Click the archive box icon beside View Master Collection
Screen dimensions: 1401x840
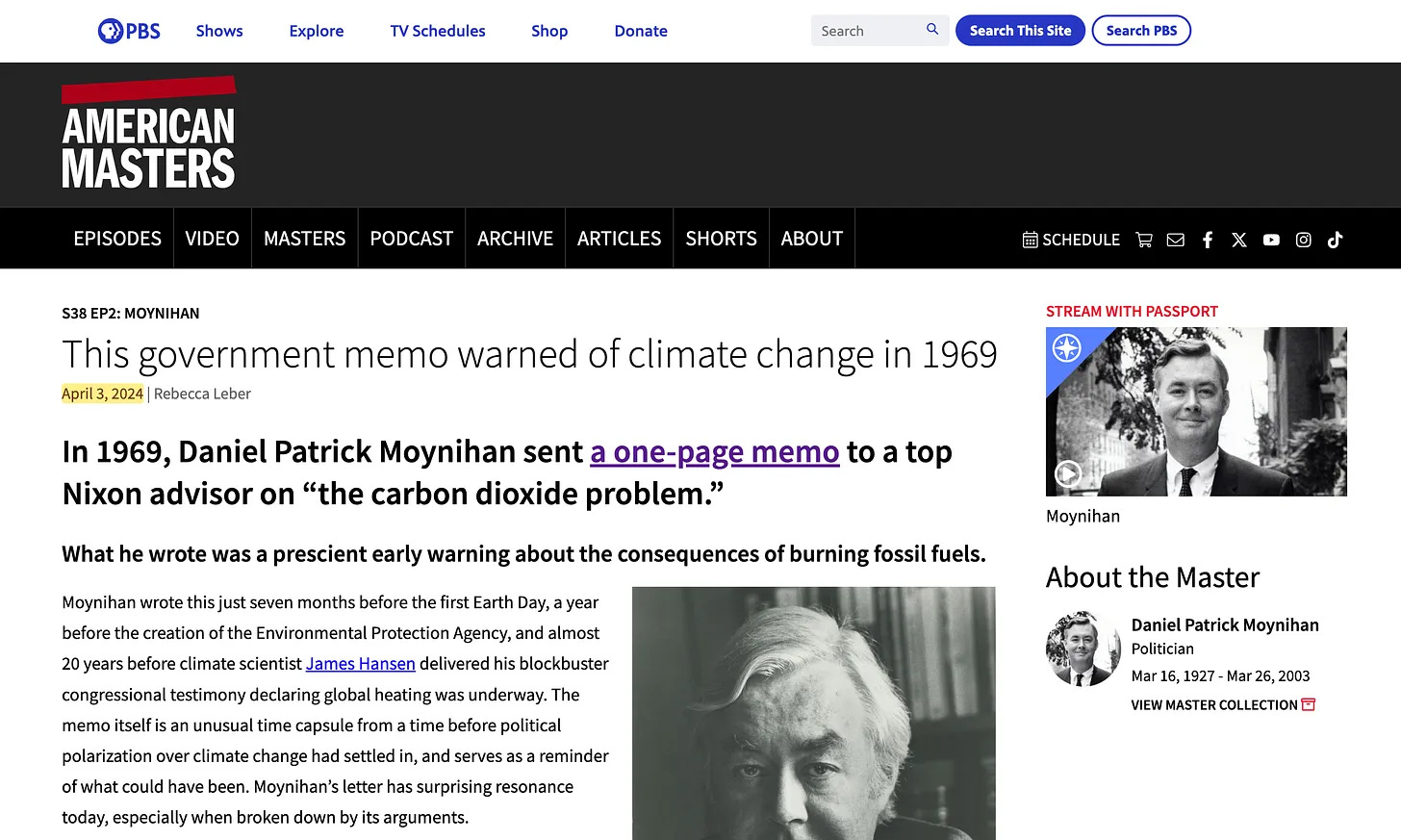[x=1309, y=704]
